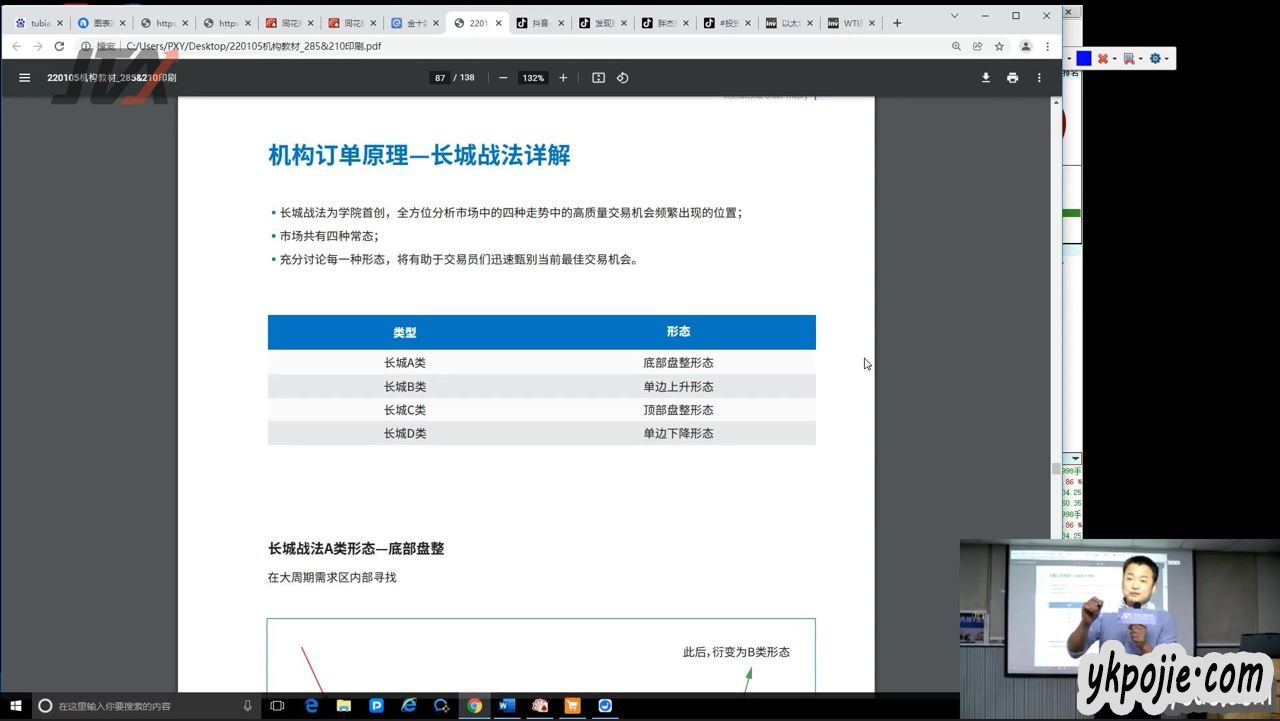Open a new browser tab
This screenshot has width=1280, height=721.
tap(897, 23)
